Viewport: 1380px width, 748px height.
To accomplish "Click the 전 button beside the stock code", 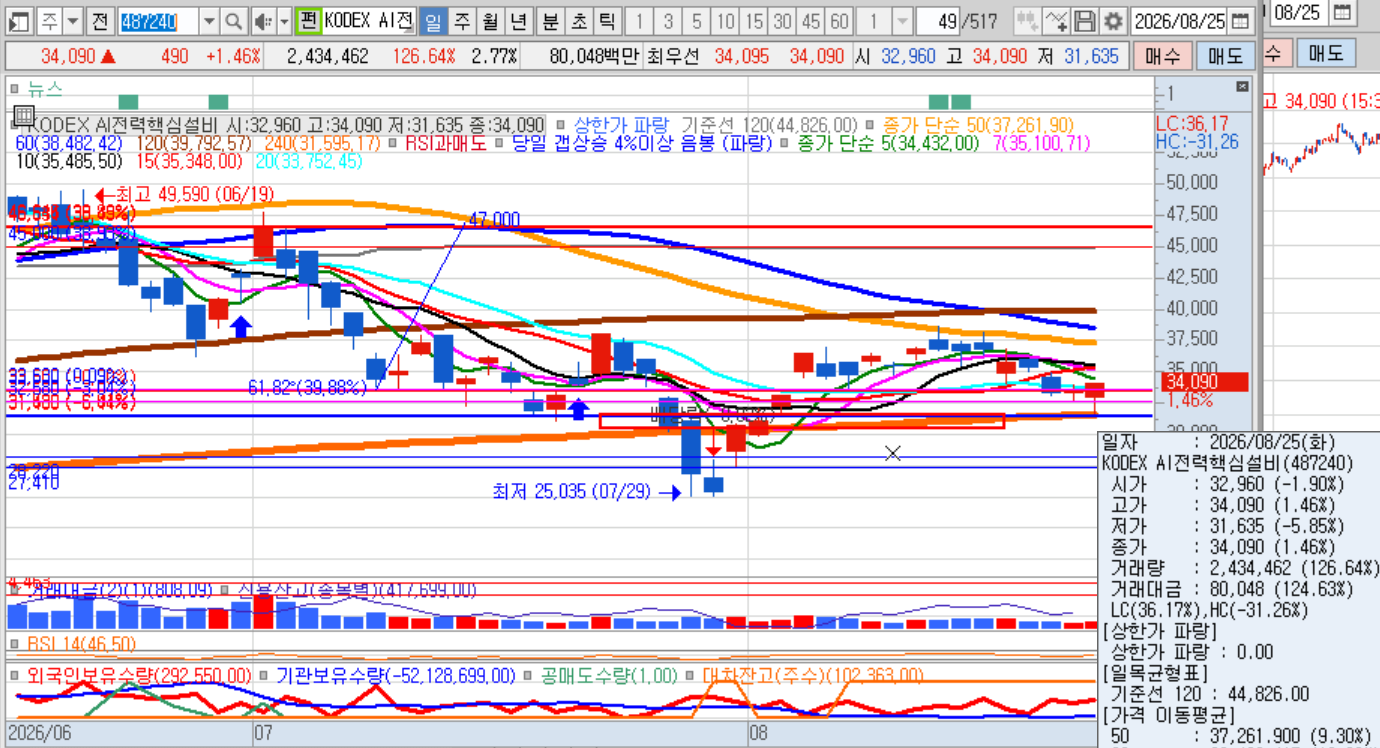I will pyautogui.click(x=99, y=21).
